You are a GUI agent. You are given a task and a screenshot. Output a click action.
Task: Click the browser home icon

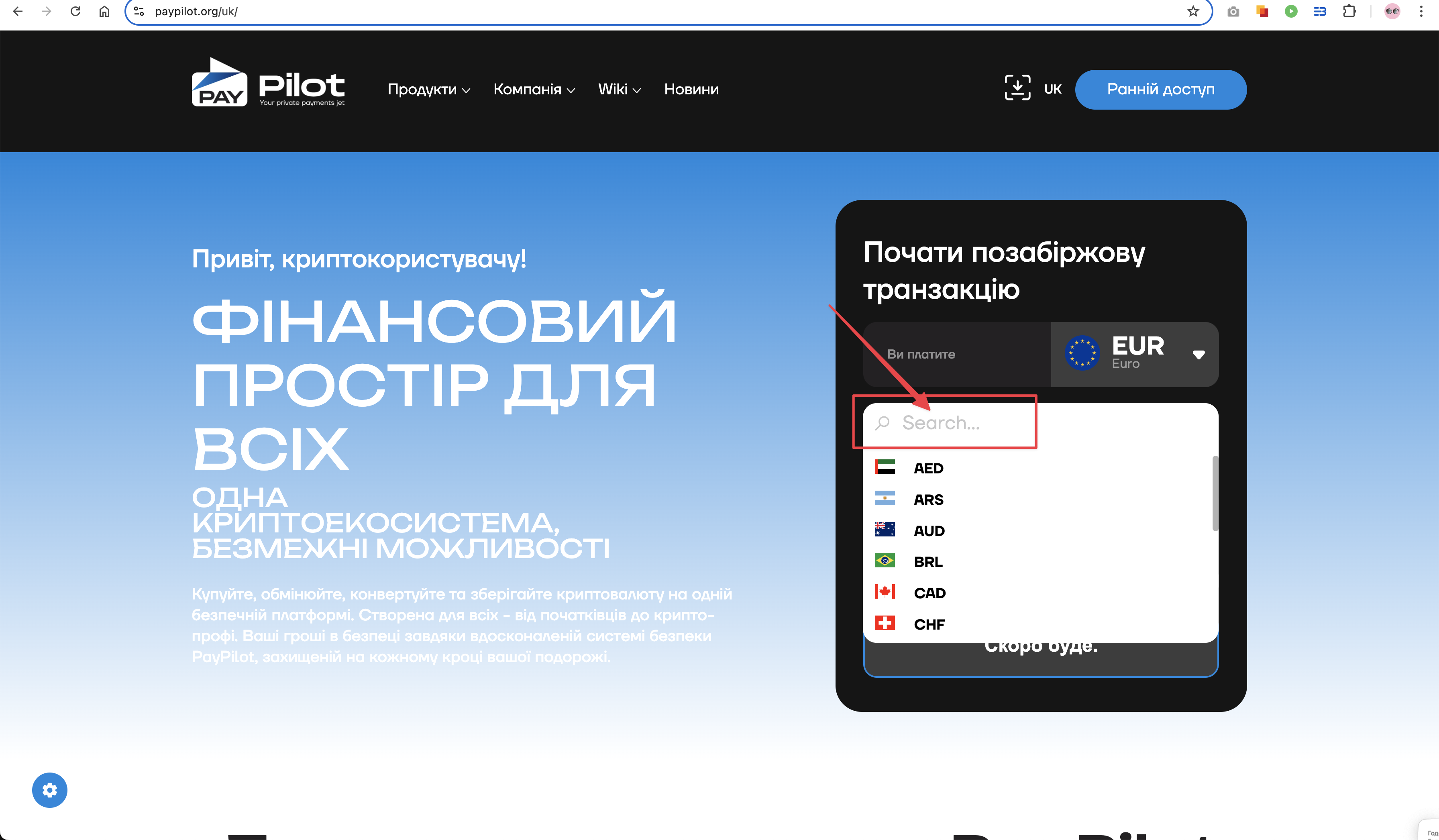[104, 11]
